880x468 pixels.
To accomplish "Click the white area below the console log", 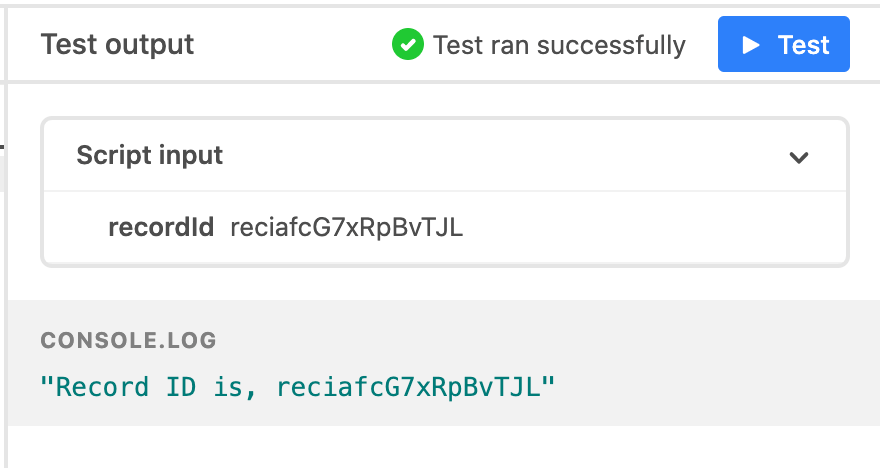I will 443,447.
